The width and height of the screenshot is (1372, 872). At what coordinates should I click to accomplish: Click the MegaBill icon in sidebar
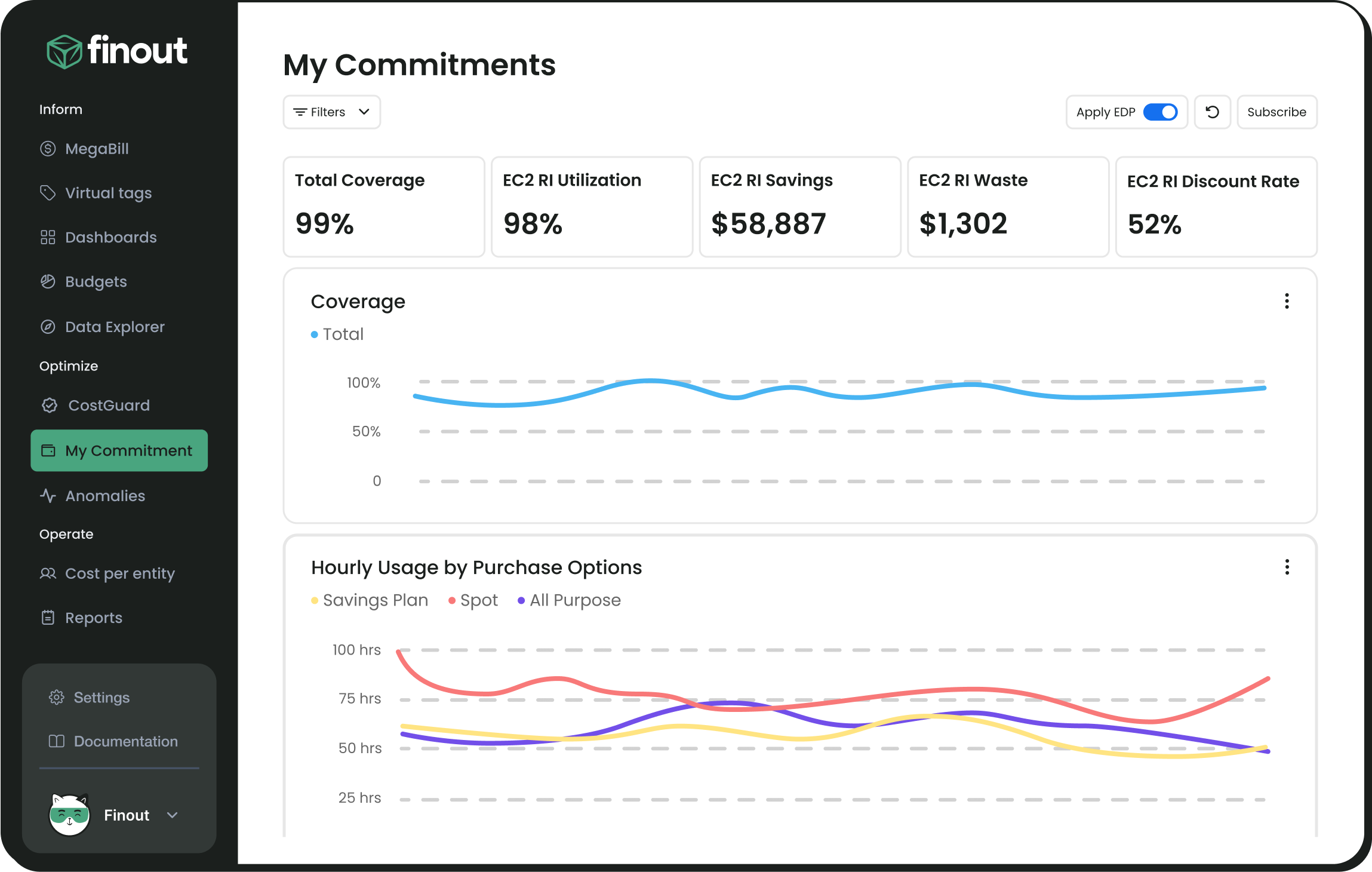(x=47, y=148)
